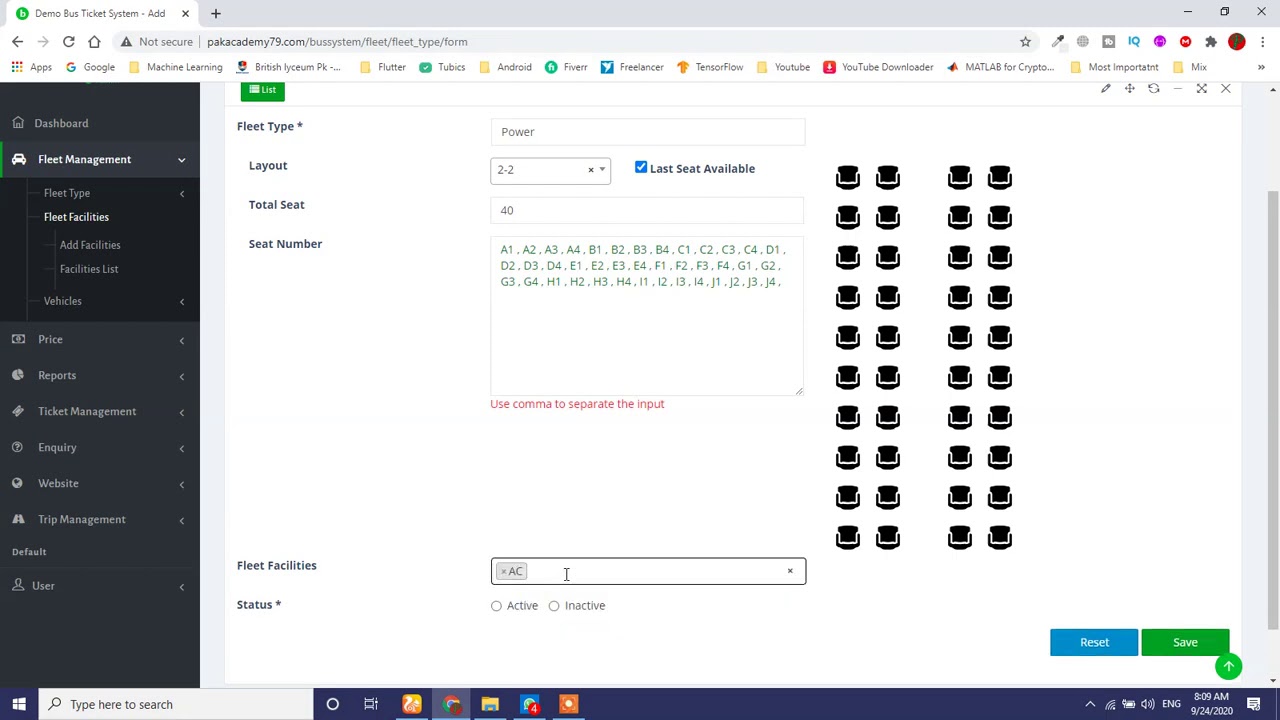
Task: Click the green List button
Action: point(263,90)
